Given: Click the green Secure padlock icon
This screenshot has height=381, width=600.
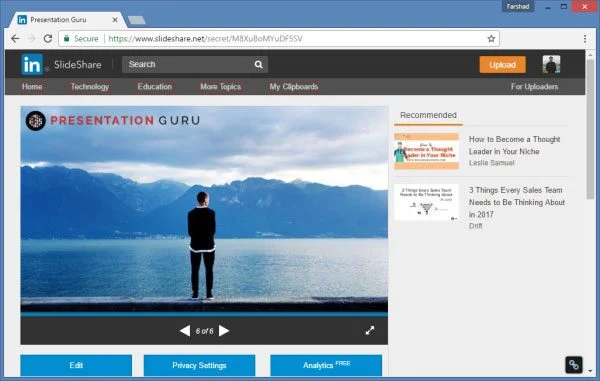Looking at the screenshot, I should [67, 38].
